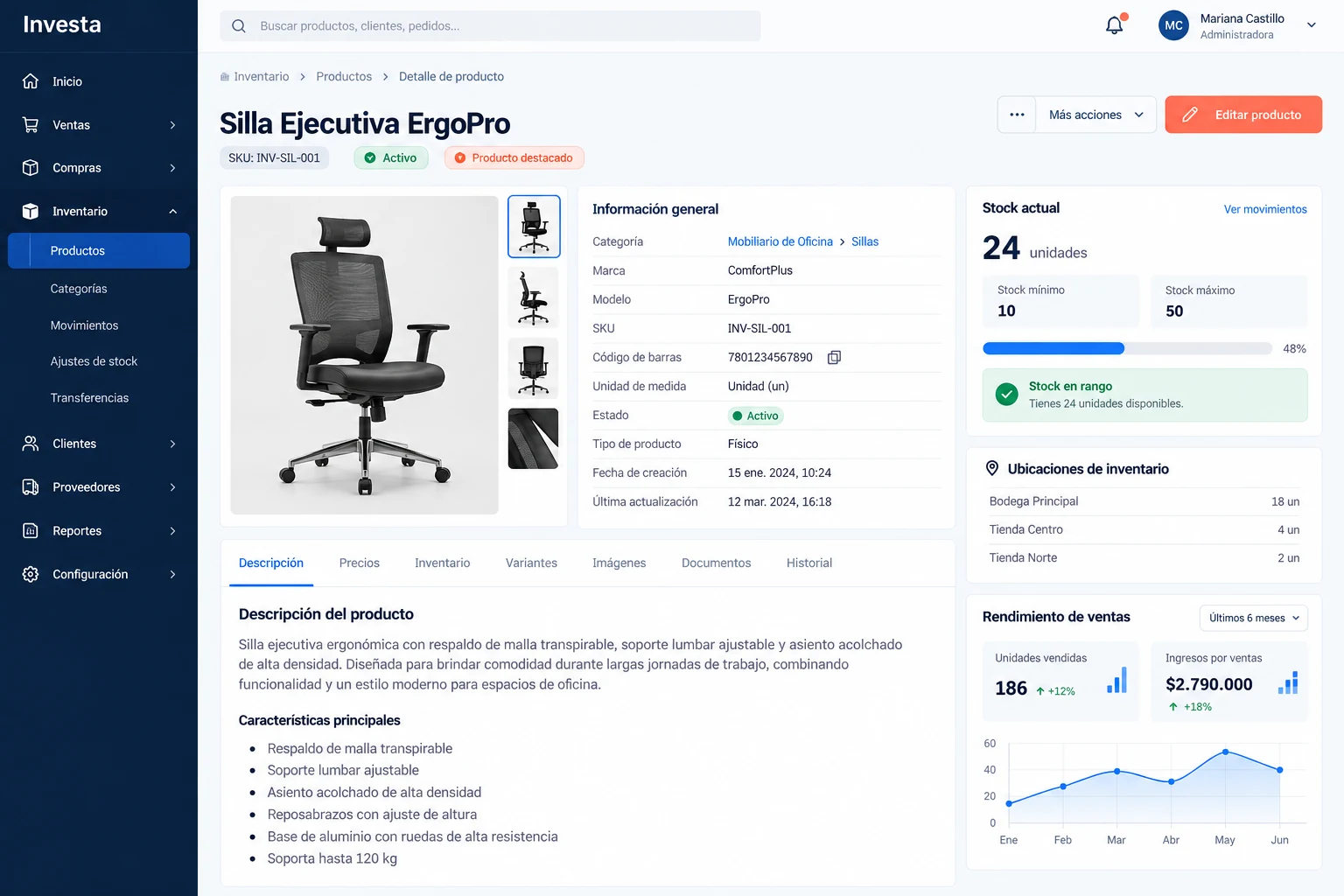The height and width of the screenshot is (896, 1344).
Task: Click the Configuración gear icon
Action: coord(31,574)
